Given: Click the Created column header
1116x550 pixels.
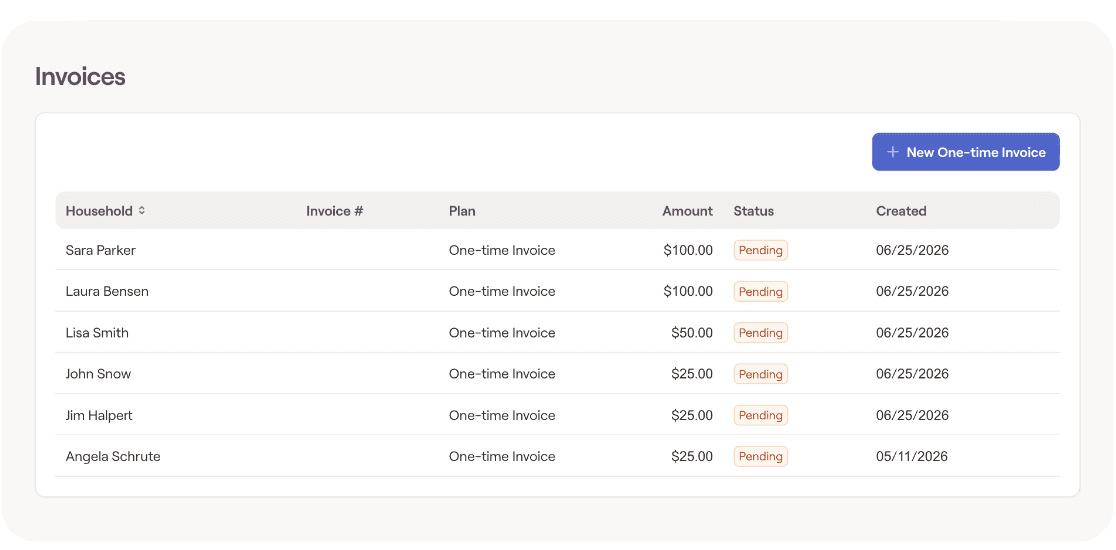Looking at the screenshot, I should tap(901, 211).
